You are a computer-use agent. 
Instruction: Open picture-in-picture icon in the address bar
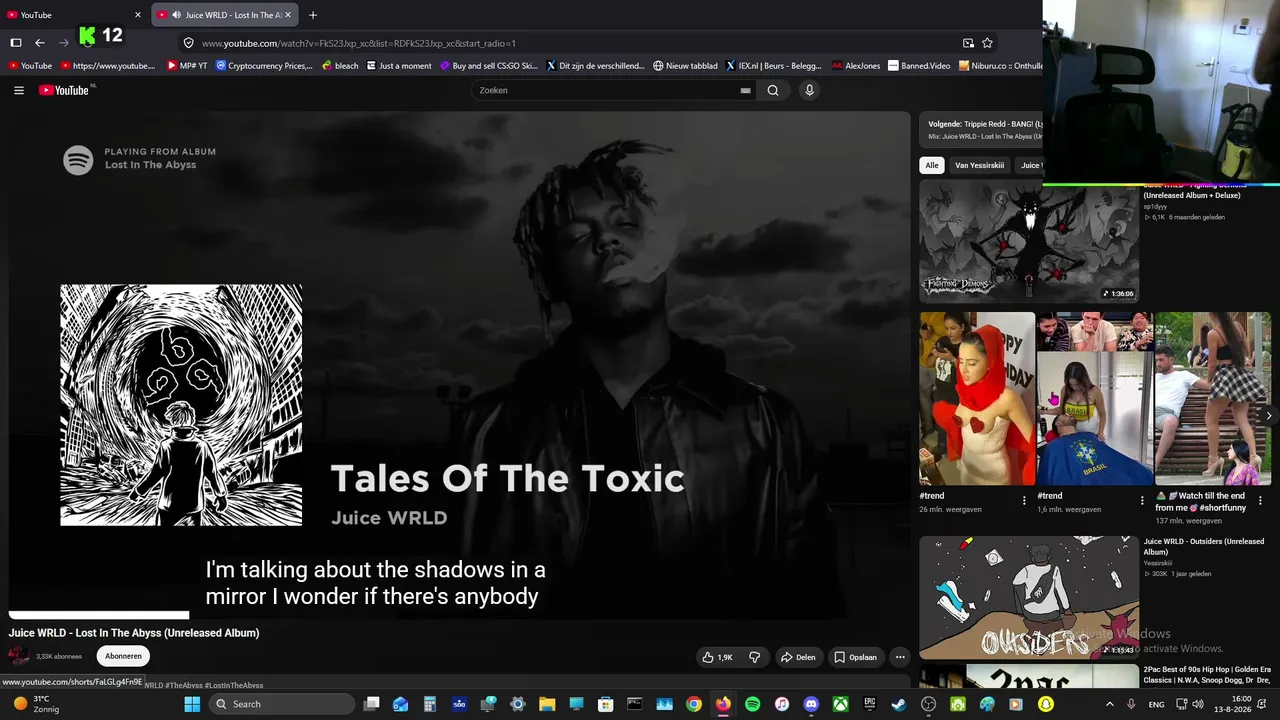968,43
